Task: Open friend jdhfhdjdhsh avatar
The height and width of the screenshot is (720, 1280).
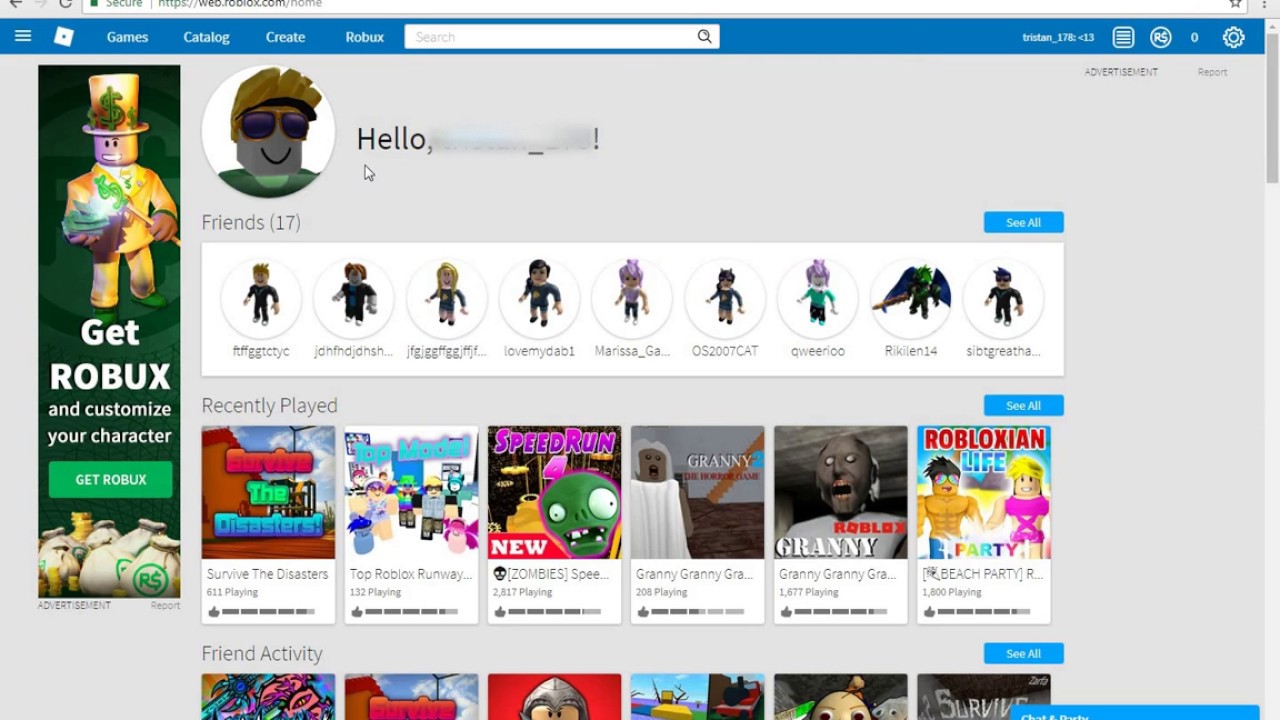Action: coord(354,297)
